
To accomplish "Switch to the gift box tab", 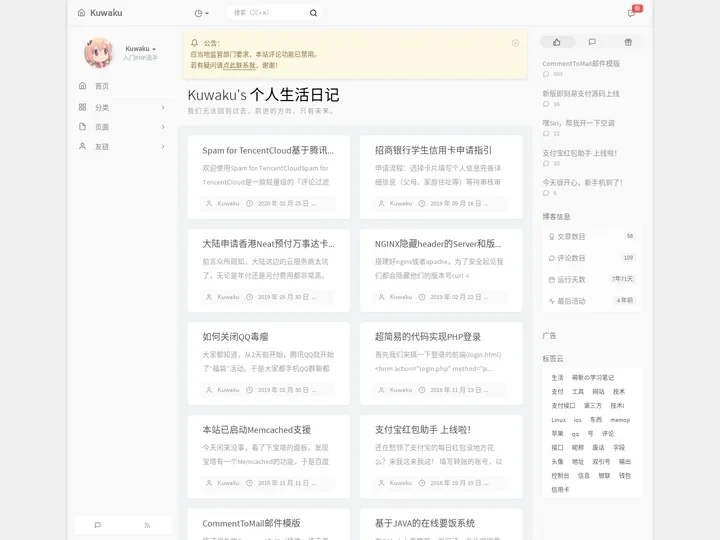I will tap(628, 42).
